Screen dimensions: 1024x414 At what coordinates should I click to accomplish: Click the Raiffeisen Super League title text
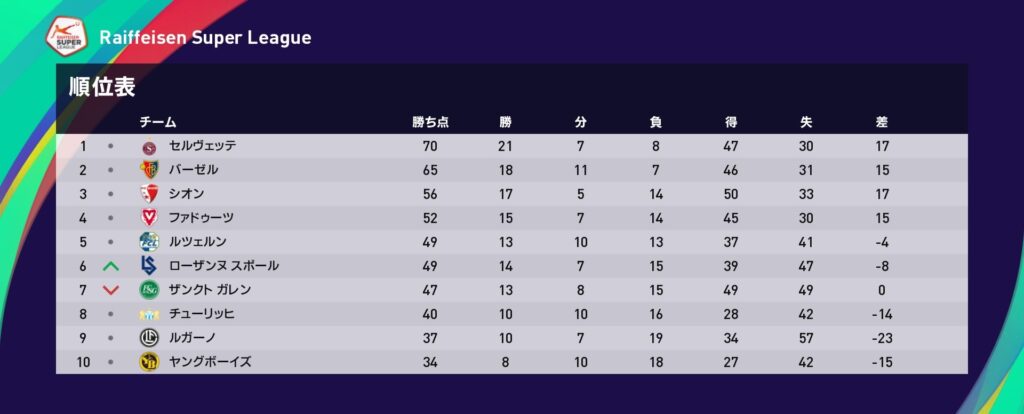click(205, 38)
